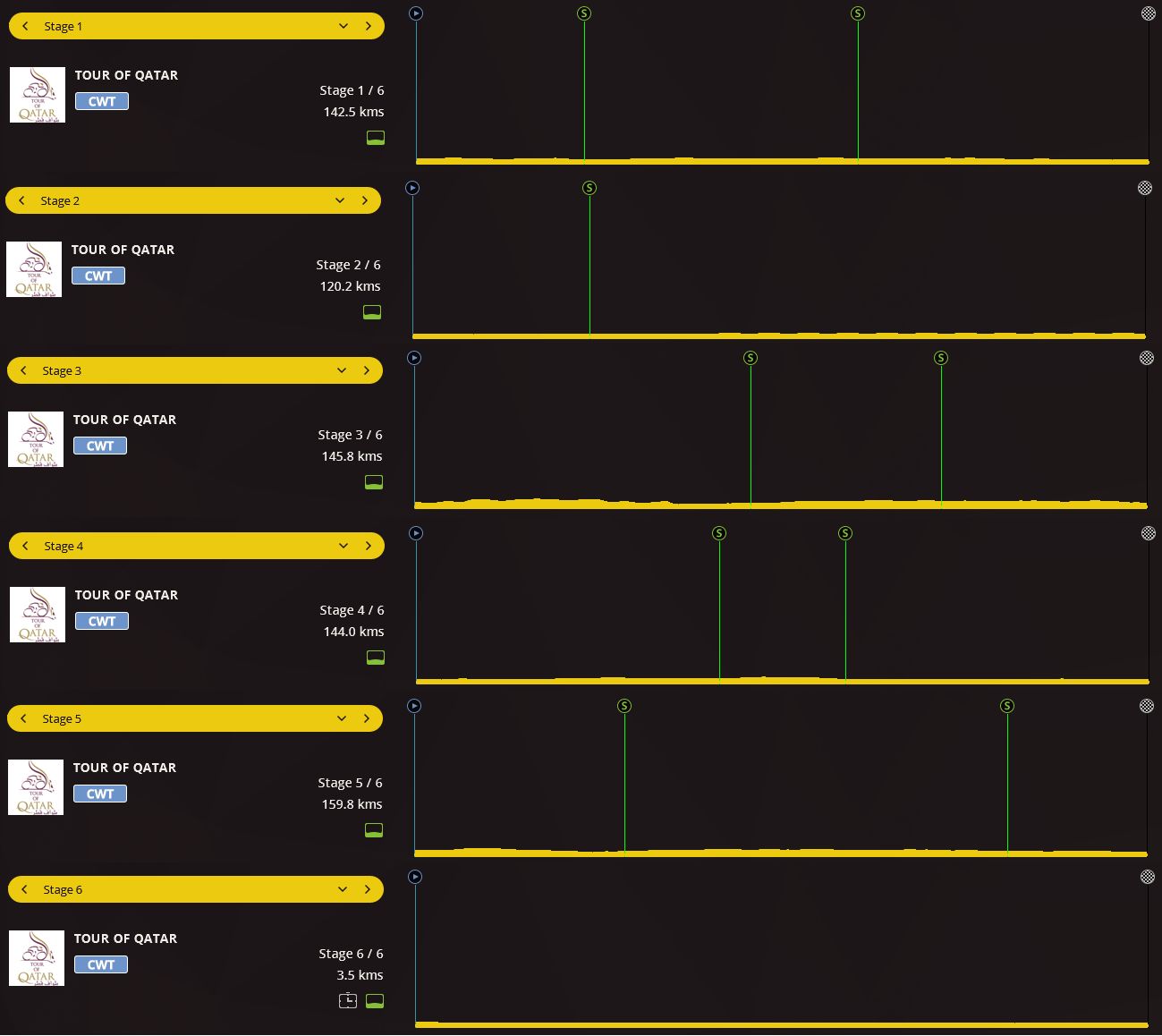The image size is (1162, 1036).
Task: Click the '3.5 kms' distance text
Action: pyautogui.click(x=360, y=975)
